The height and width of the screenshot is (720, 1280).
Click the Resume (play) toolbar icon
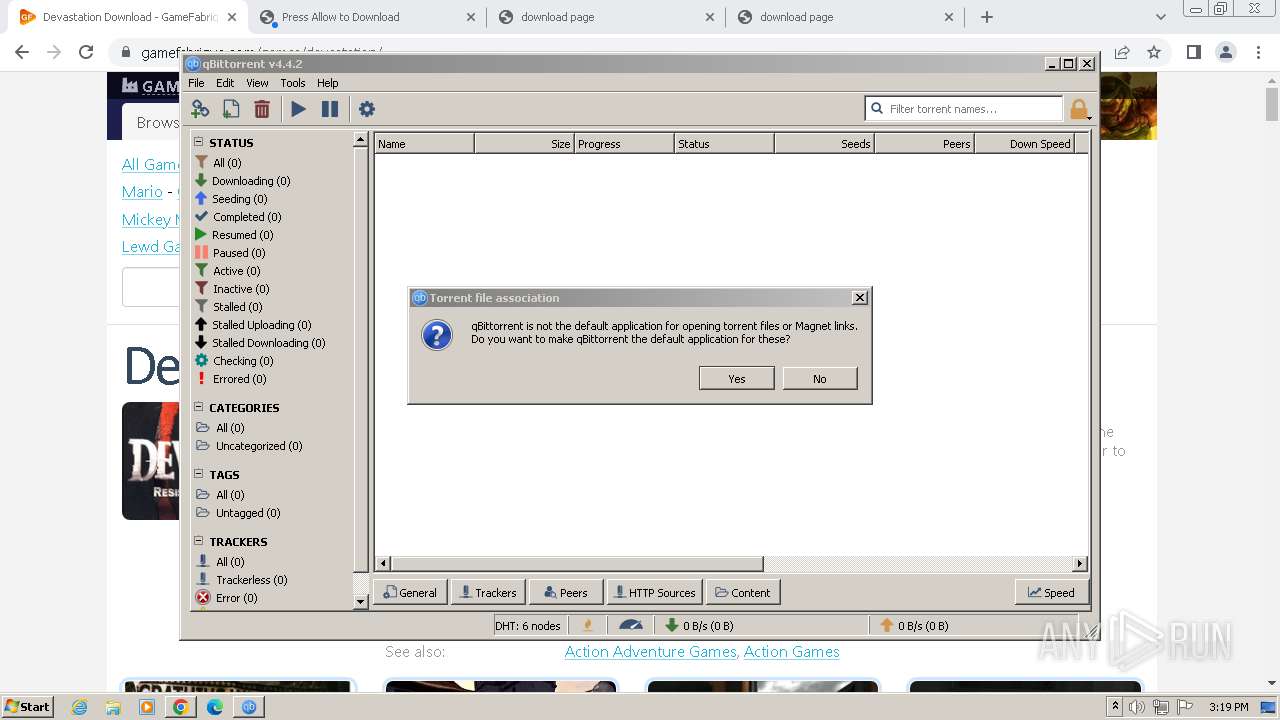pyautogui.click(x=298, y=109)
